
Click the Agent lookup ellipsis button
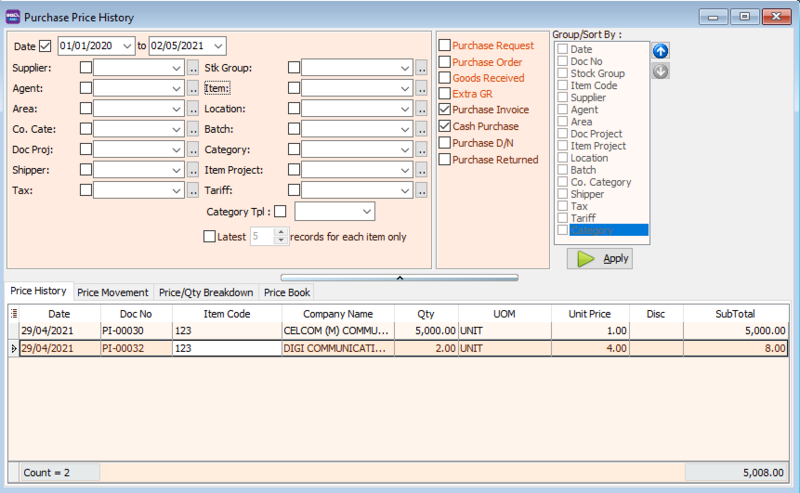pos(193,88)
